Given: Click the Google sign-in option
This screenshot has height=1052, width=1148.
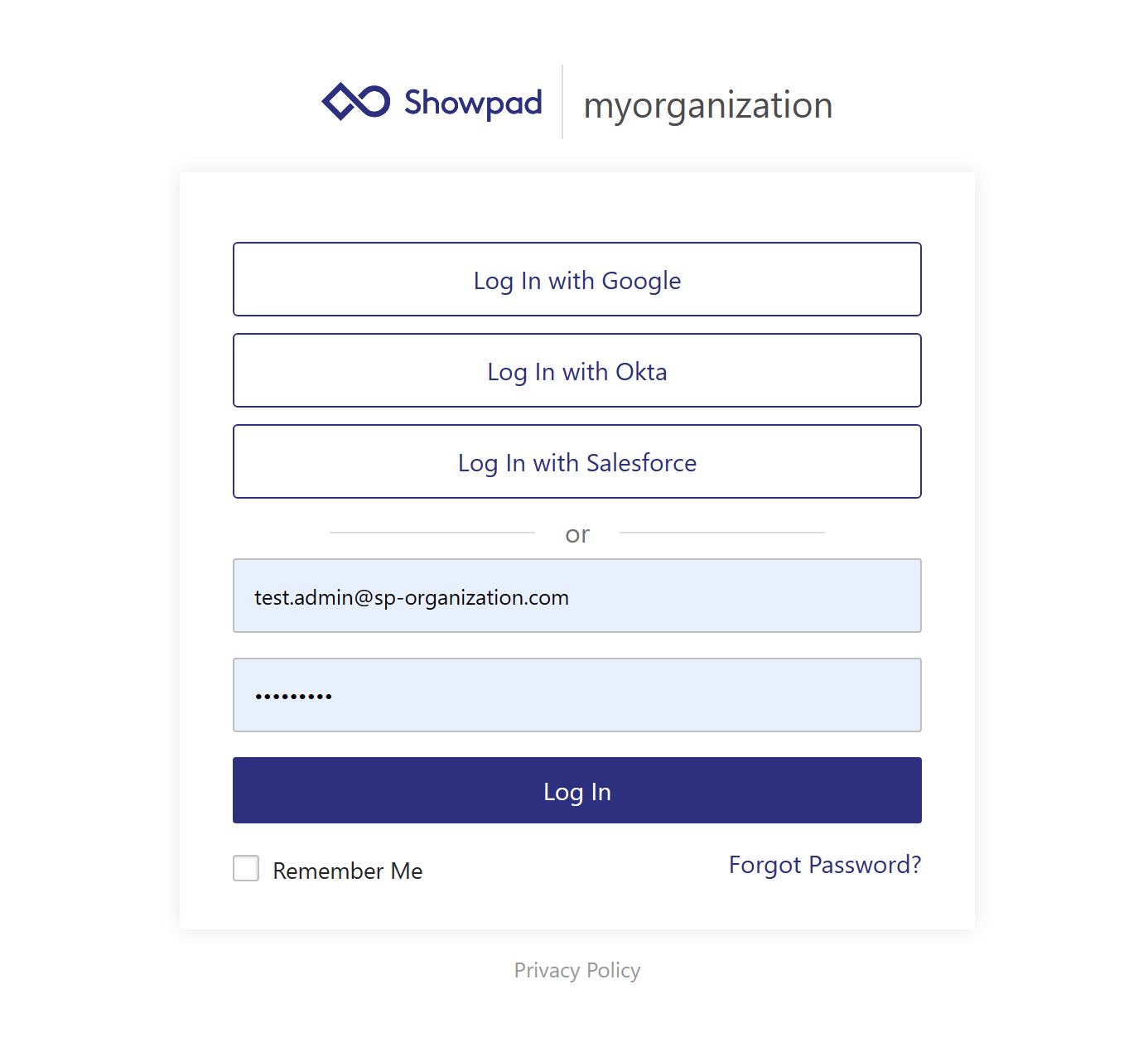Looking at the screenshot, I should click(577, 280).
